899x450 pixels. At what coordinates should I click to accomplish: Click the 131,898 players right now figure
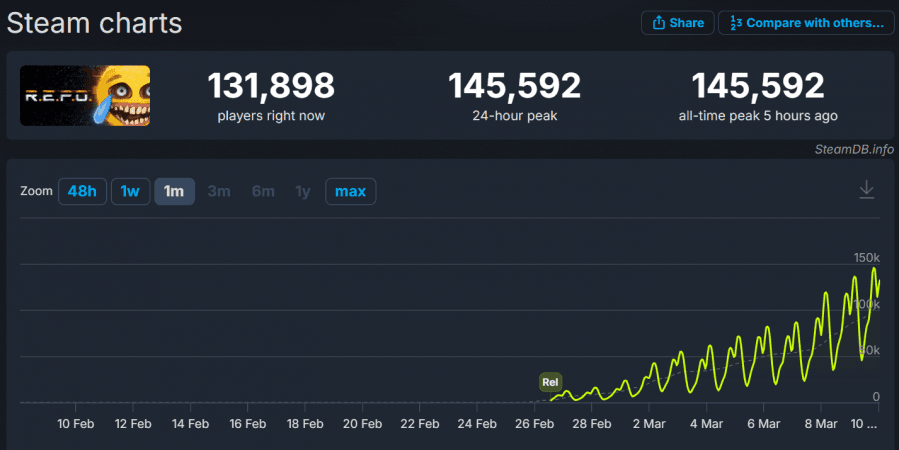tap(271, 85)
